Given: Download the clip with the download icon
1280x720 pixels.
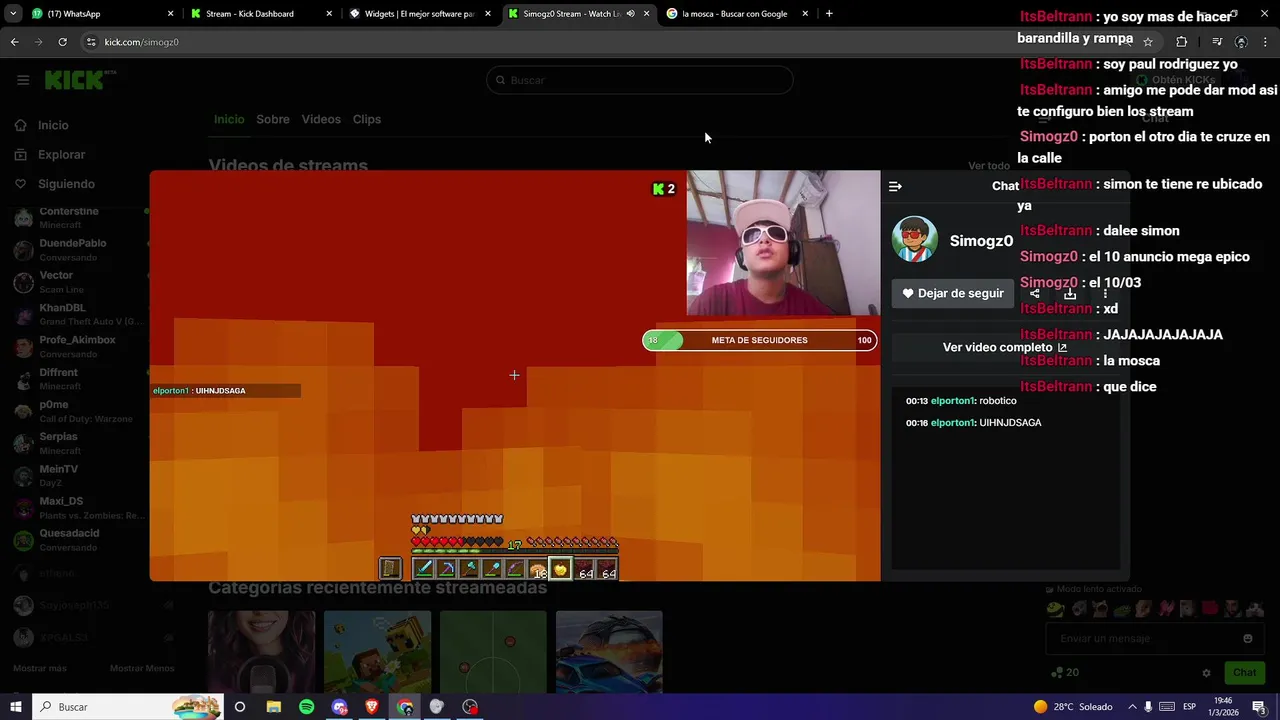Looking at the screenshot, I should click(1070, 294).
